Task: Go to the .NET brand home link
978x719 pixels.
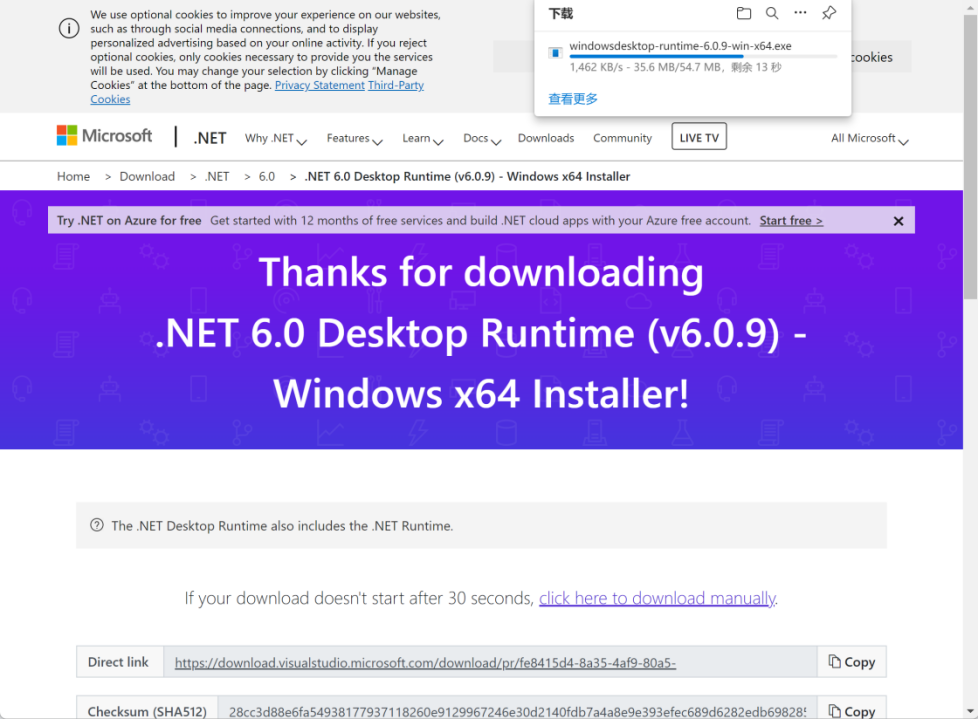Action: tap(210, 138)
